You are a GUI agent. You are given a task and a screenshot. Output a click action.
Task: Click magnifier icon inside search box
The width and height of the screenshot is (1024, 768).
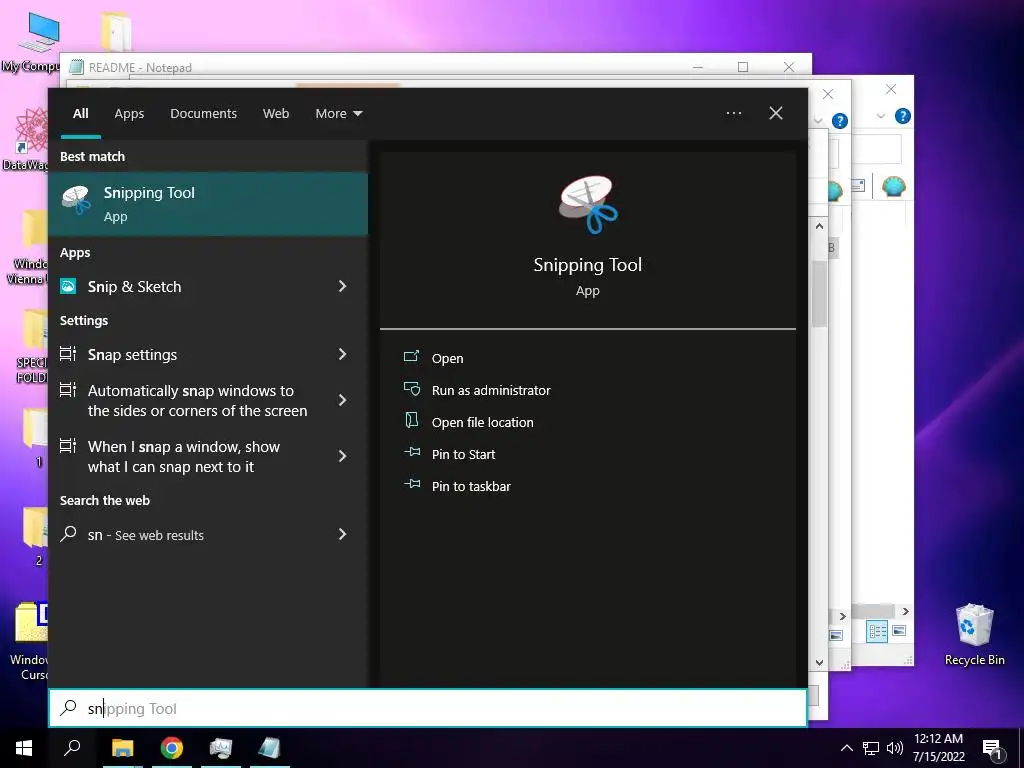(x=68, y=708)
